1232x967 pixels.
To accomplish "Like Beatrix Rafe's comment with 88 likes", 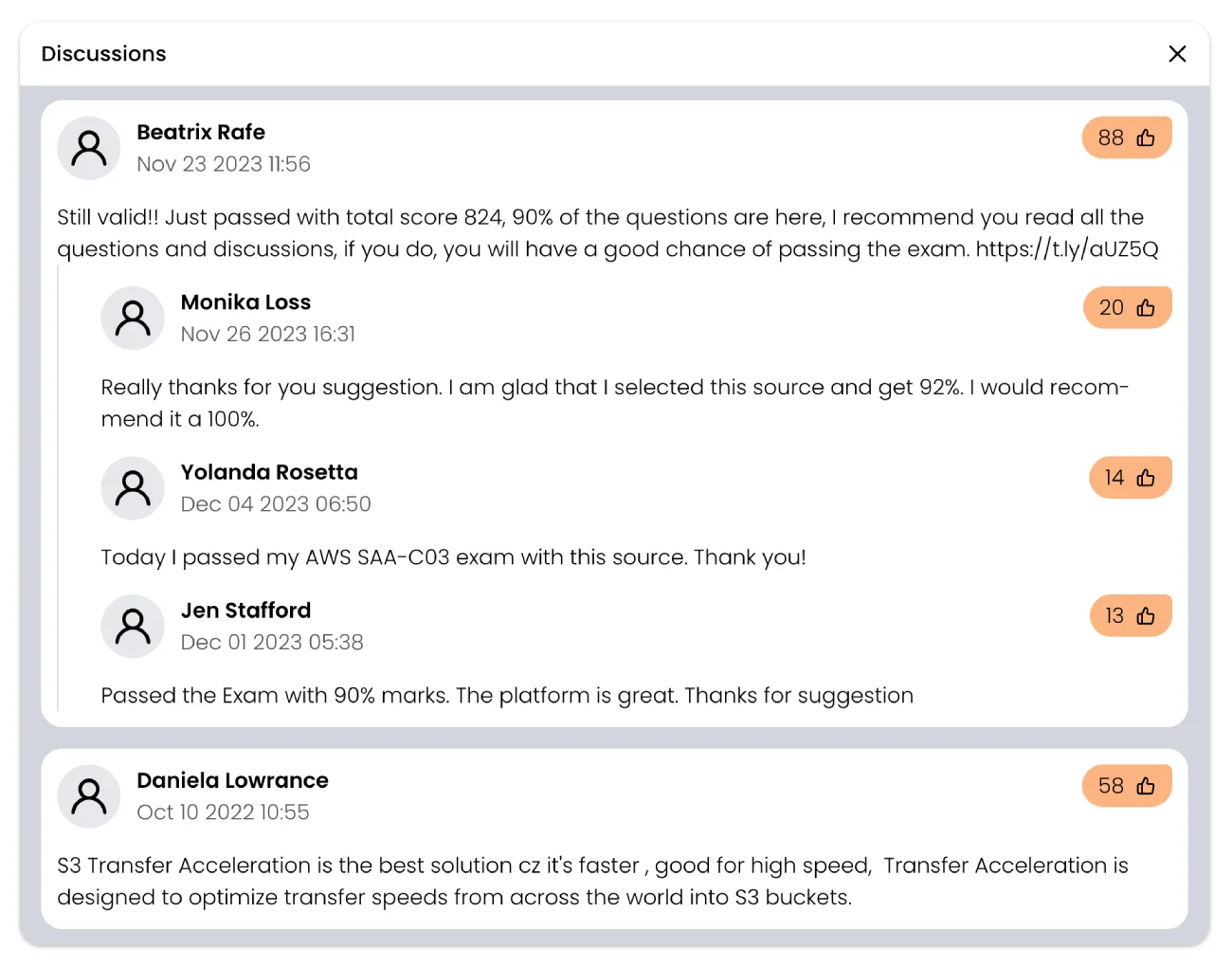I will tap(1127, 137).
